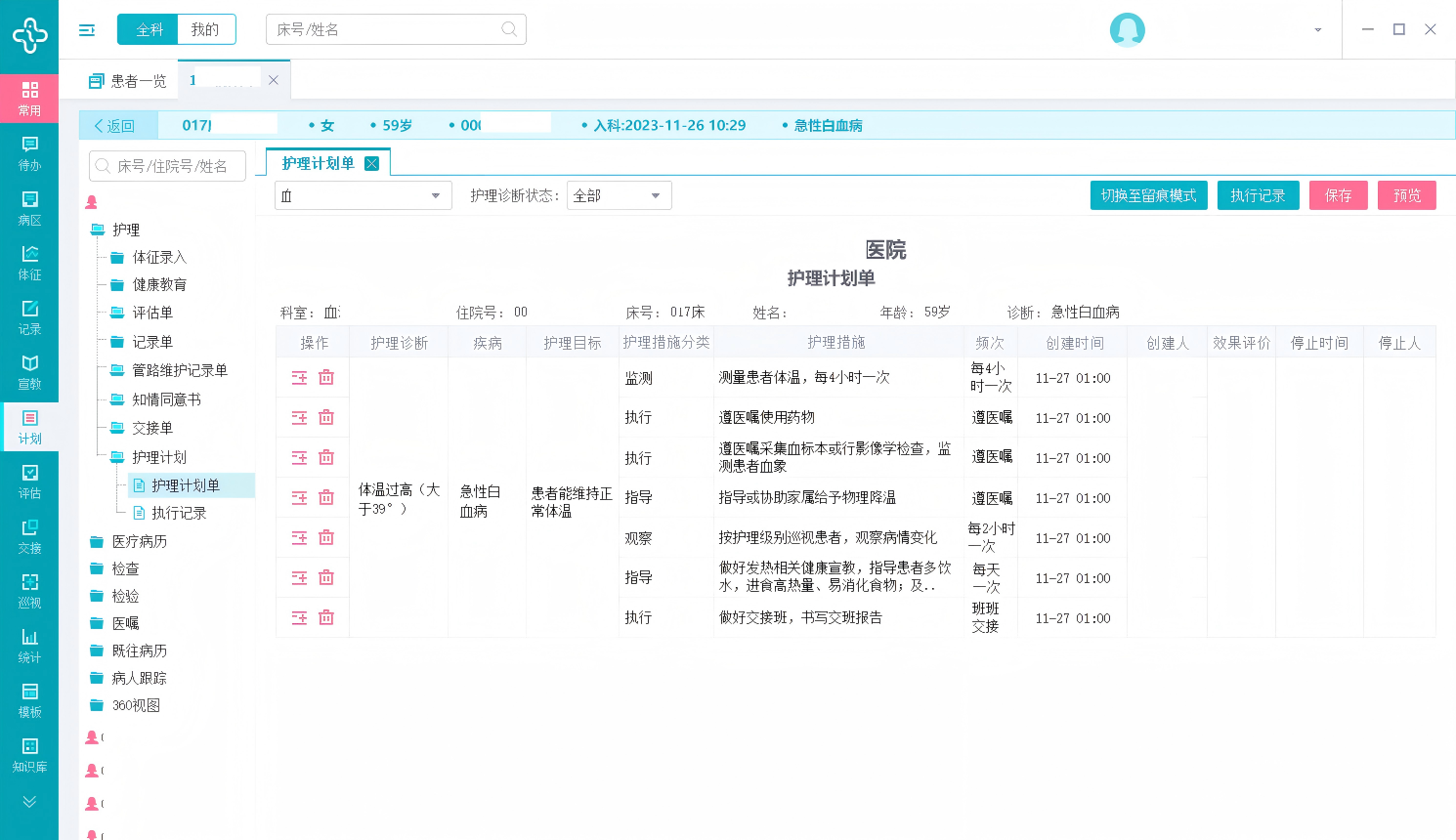Open user account dropdown arrow

point(1317,30)
